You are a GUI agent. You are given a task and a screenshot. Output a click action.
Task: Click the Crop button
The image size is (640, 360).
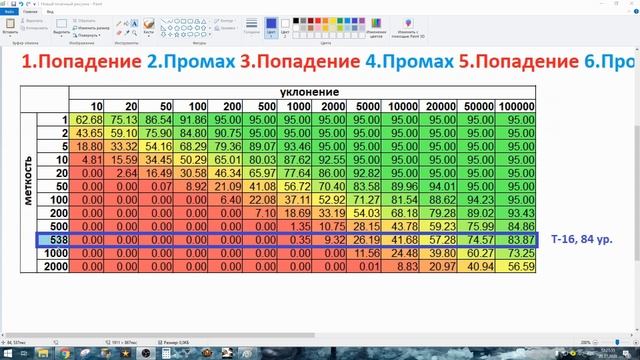click(84, 20)
